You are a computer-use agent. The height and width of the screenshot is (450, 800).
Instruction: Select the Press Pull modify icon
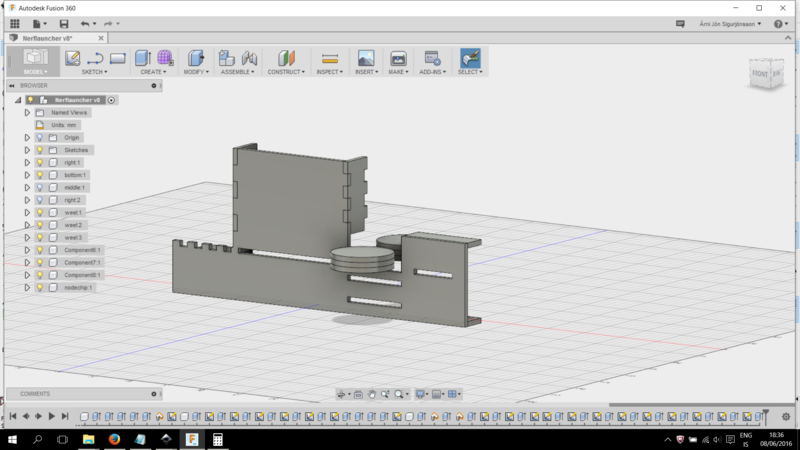tap(196, 58)
